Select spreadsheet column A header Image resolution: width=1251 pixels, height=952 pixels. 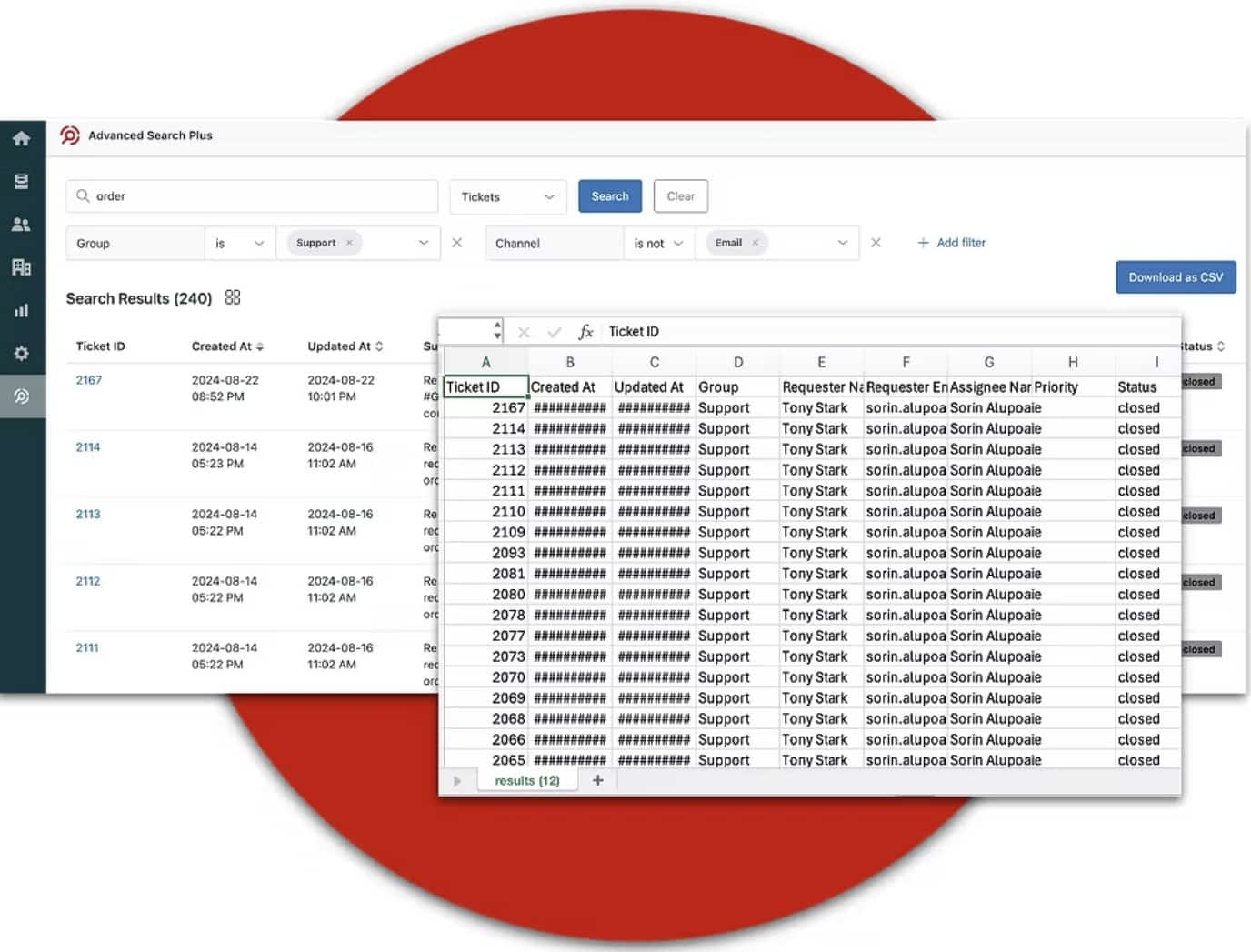tap(486, 362)
